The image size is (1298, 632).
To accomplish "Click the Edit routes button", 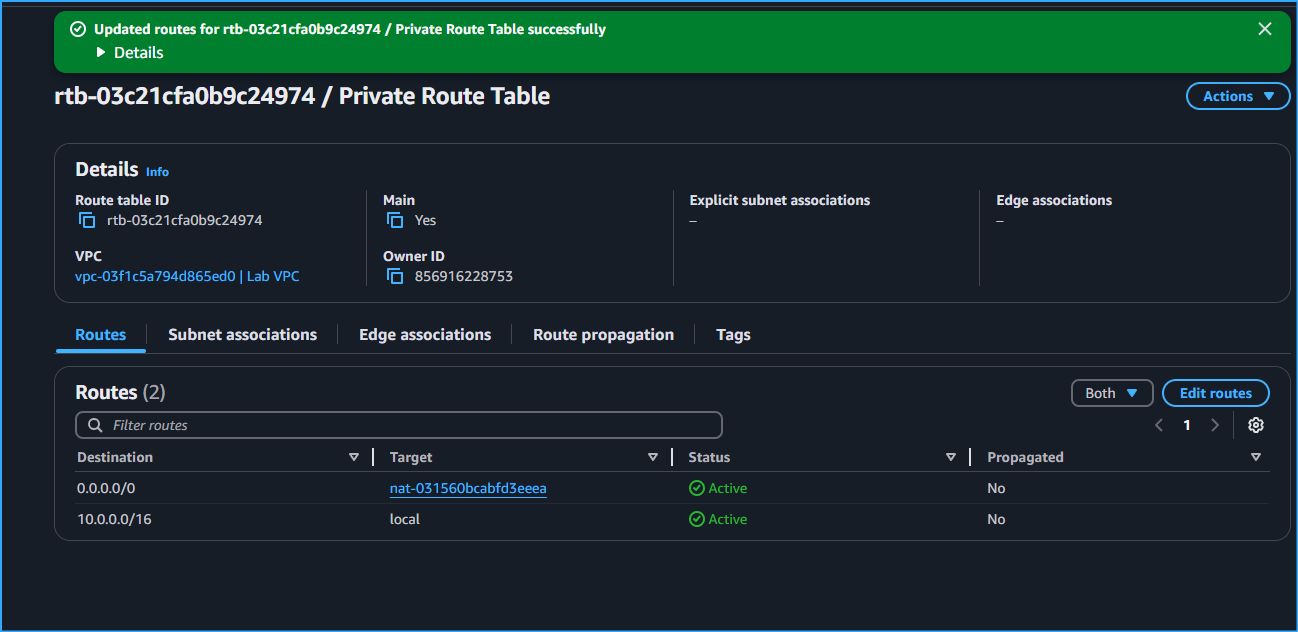I will (1215, 392).
